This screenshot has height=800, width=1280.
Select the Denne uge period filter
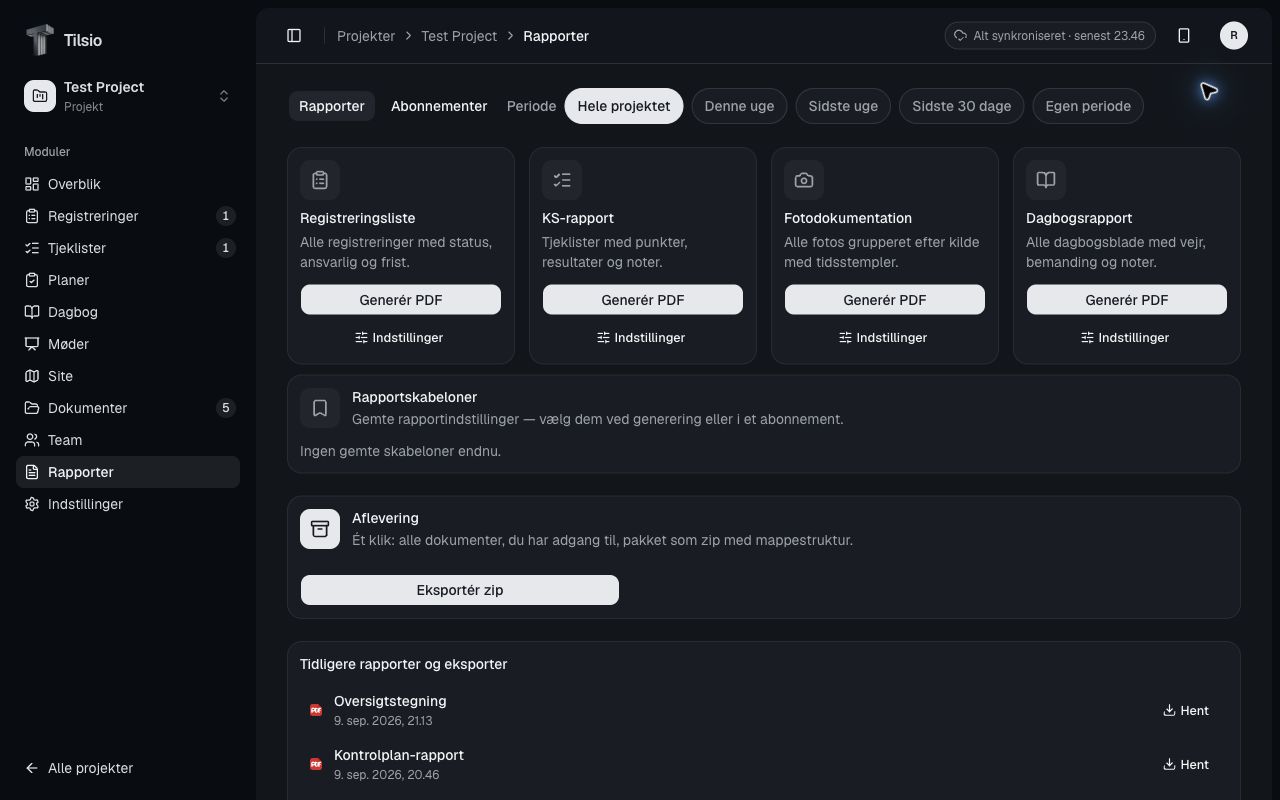[739, 106]
